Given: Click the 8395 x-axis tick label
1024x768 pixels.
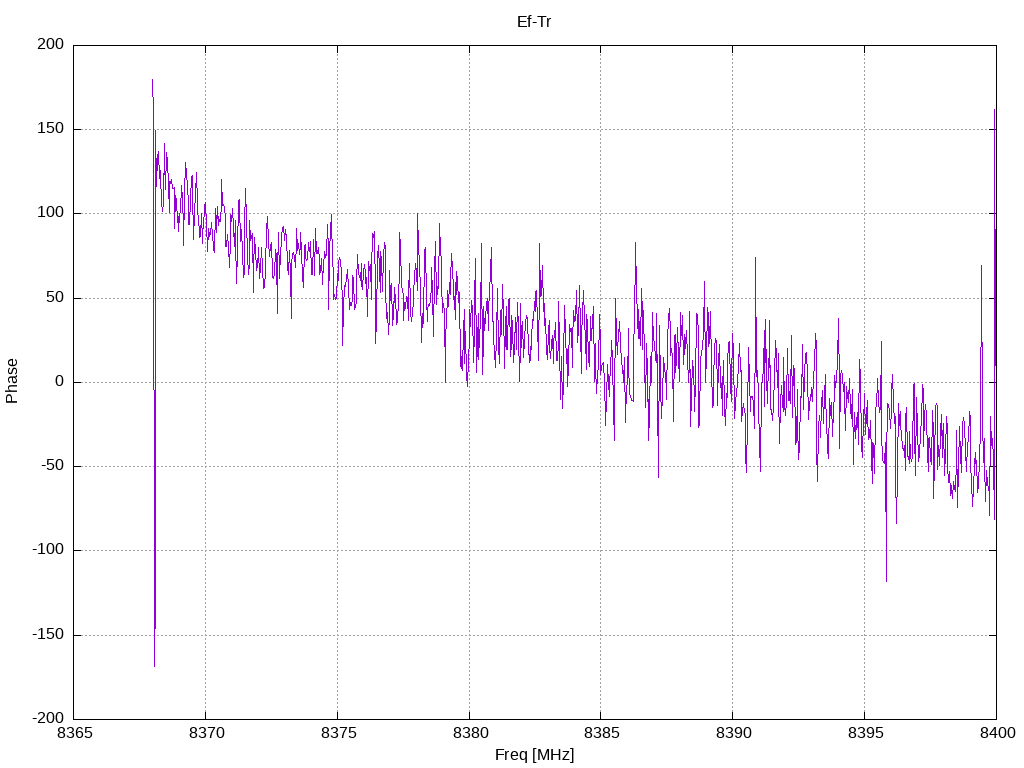Looking at the screenshot, I should pyautogui.click(x=865, y=733).
